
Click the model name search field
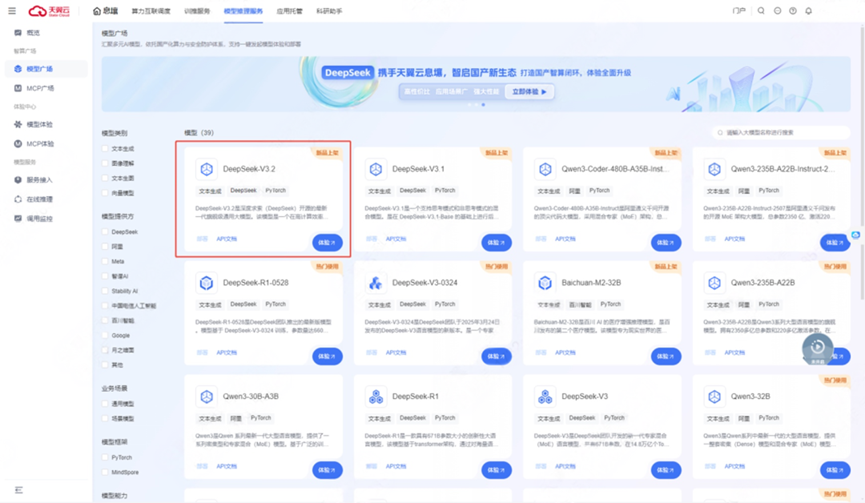coord(781,132)
